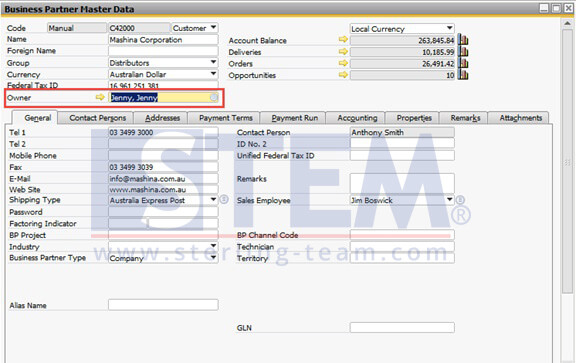Show Opportunities chart icon
This screenshot has height=363, width=576.
tap(463, 75)
